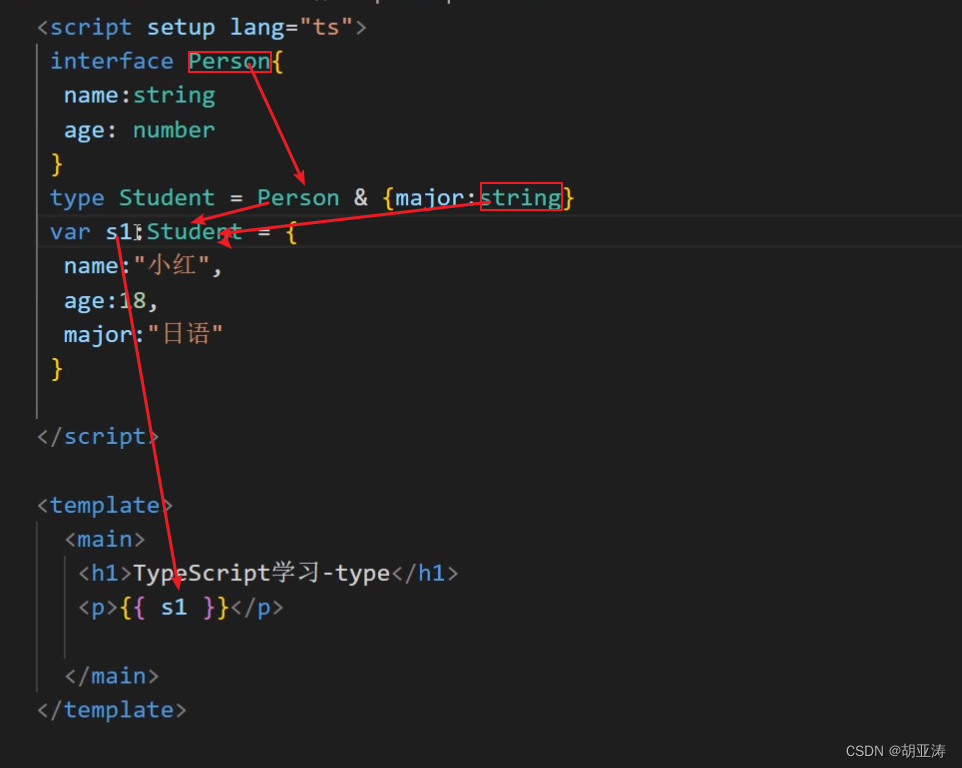Screen dimensions: 962x768
Task: Click 's1' inside the mustache interpolation
Action: 174,608
